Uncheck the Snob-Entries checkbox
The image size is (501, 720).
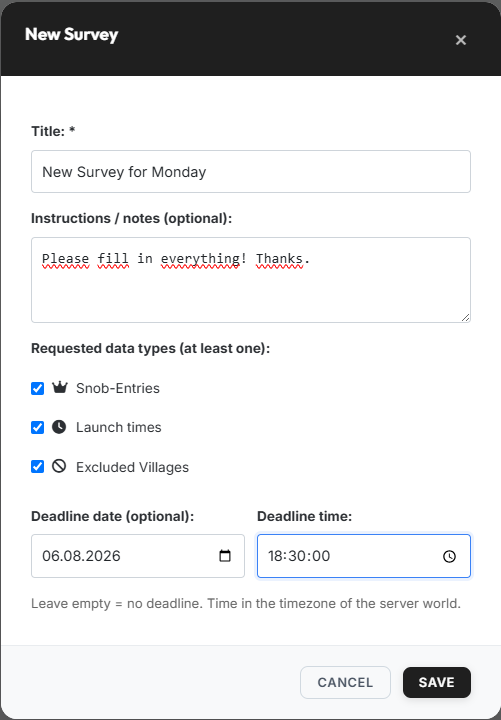[38, 388]
